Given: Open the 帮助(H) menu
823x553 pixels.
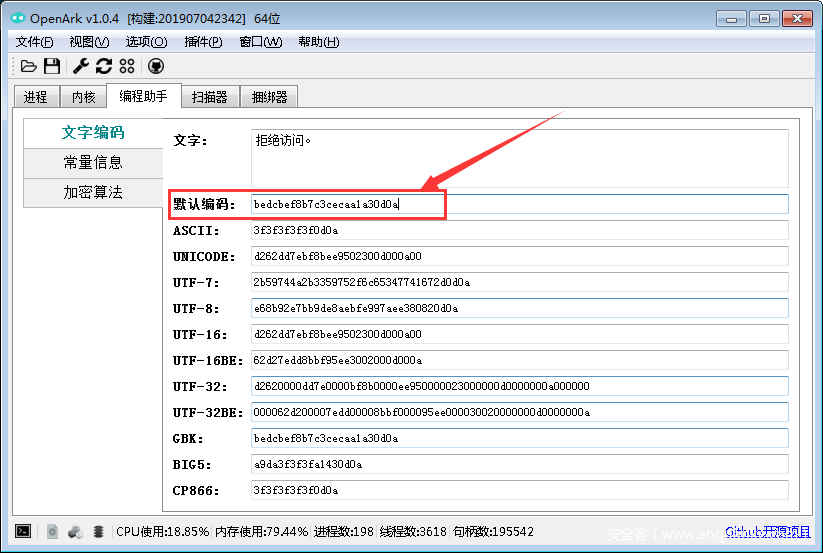Looking at the screenshot, I should (318, 42).
